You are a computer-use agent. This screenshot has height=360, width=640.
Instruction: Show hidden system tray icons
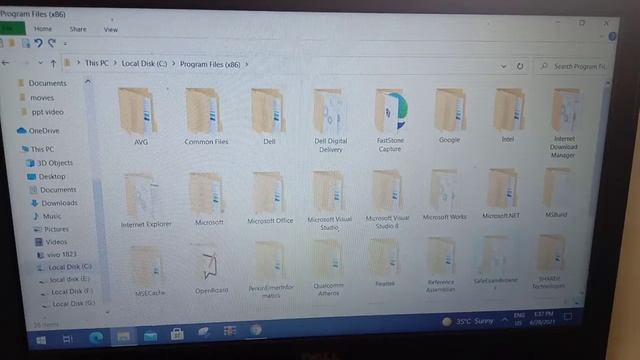pyautogui.click(x=505, y=320)
